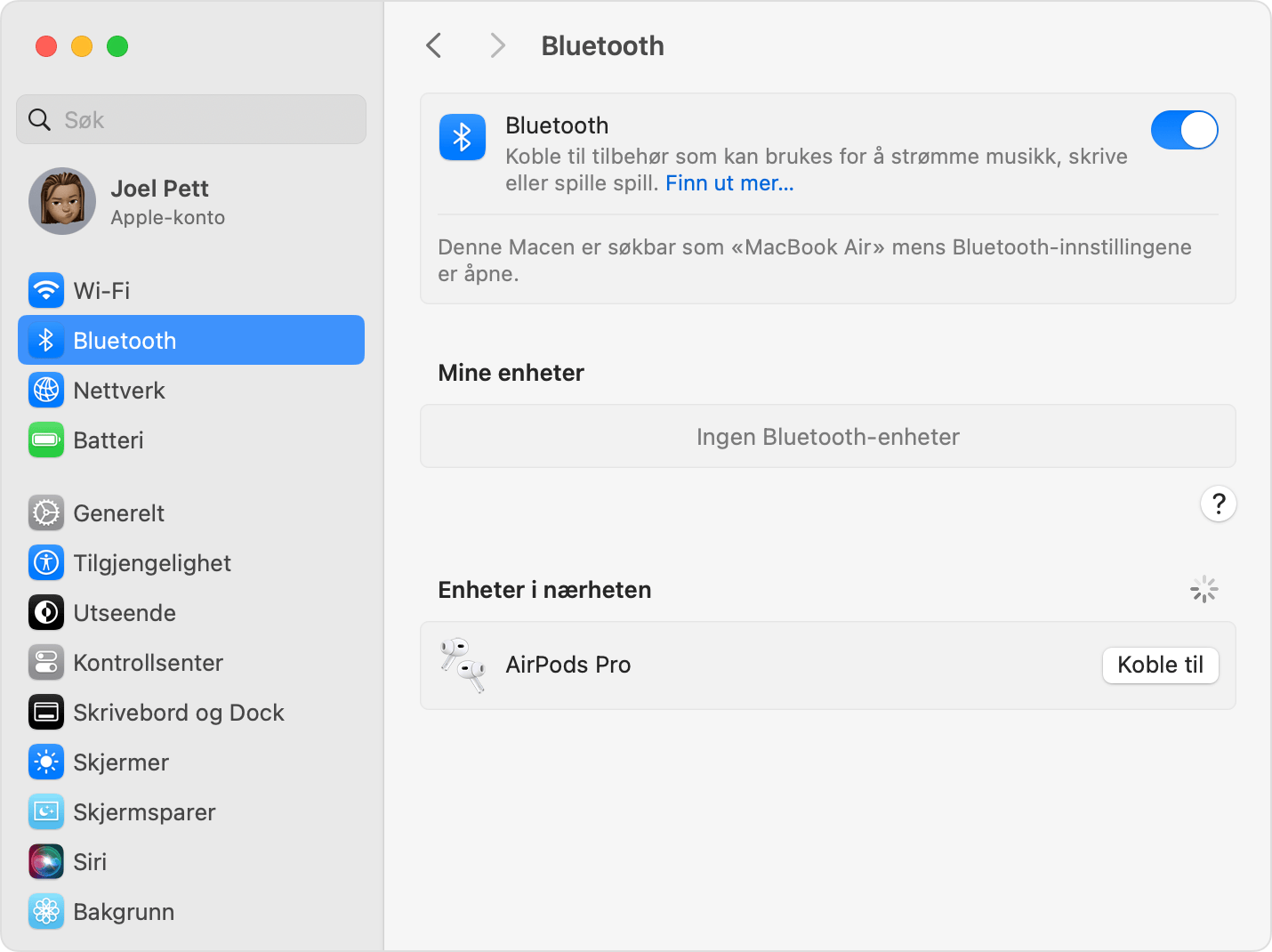Screen dimensions: 1272x952
Task: Click the Skjermsparer icon
Action: click(x=46, y=811)
